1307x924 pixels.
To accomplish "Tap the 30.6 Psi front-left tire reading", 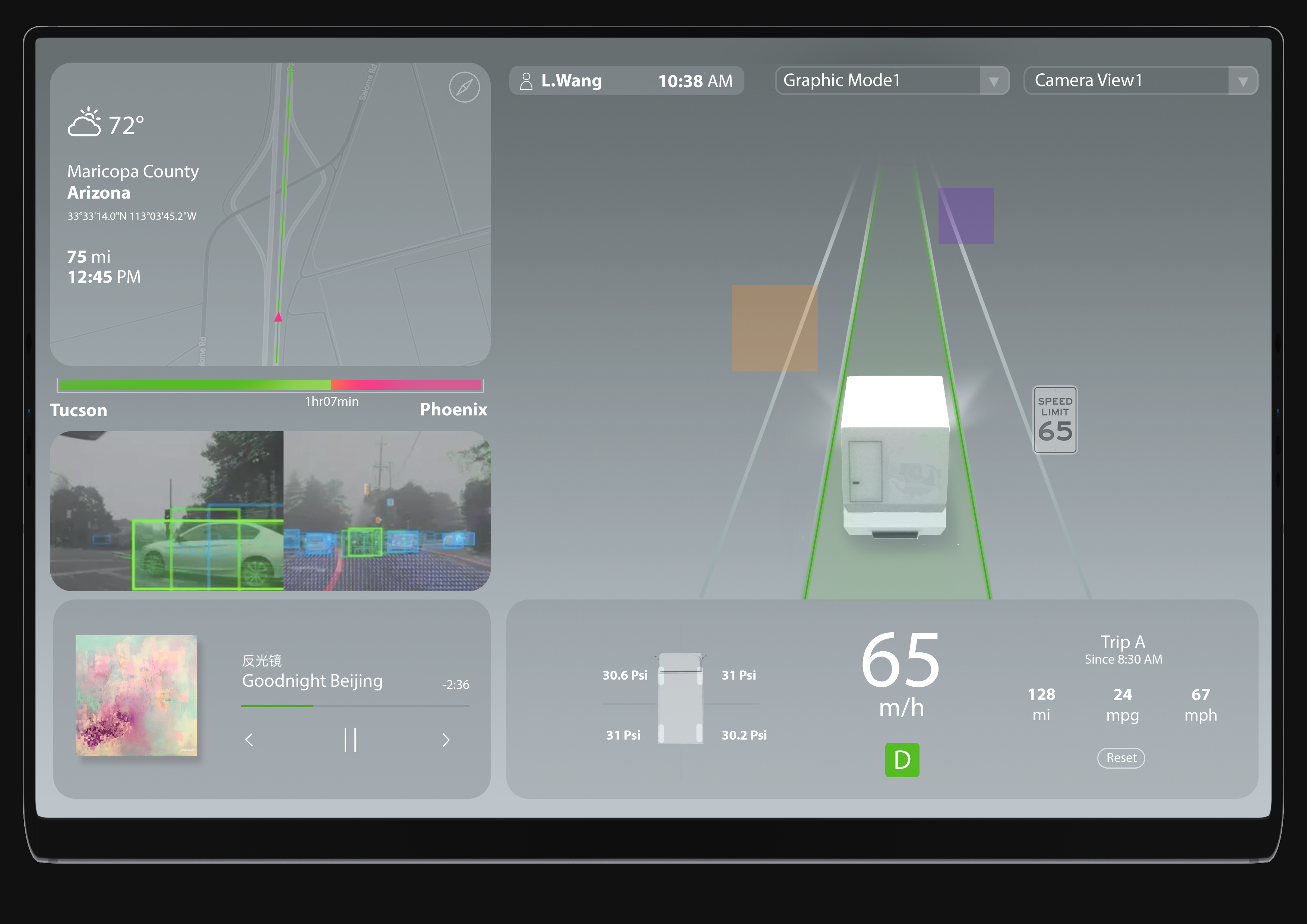I will [625, 675].
